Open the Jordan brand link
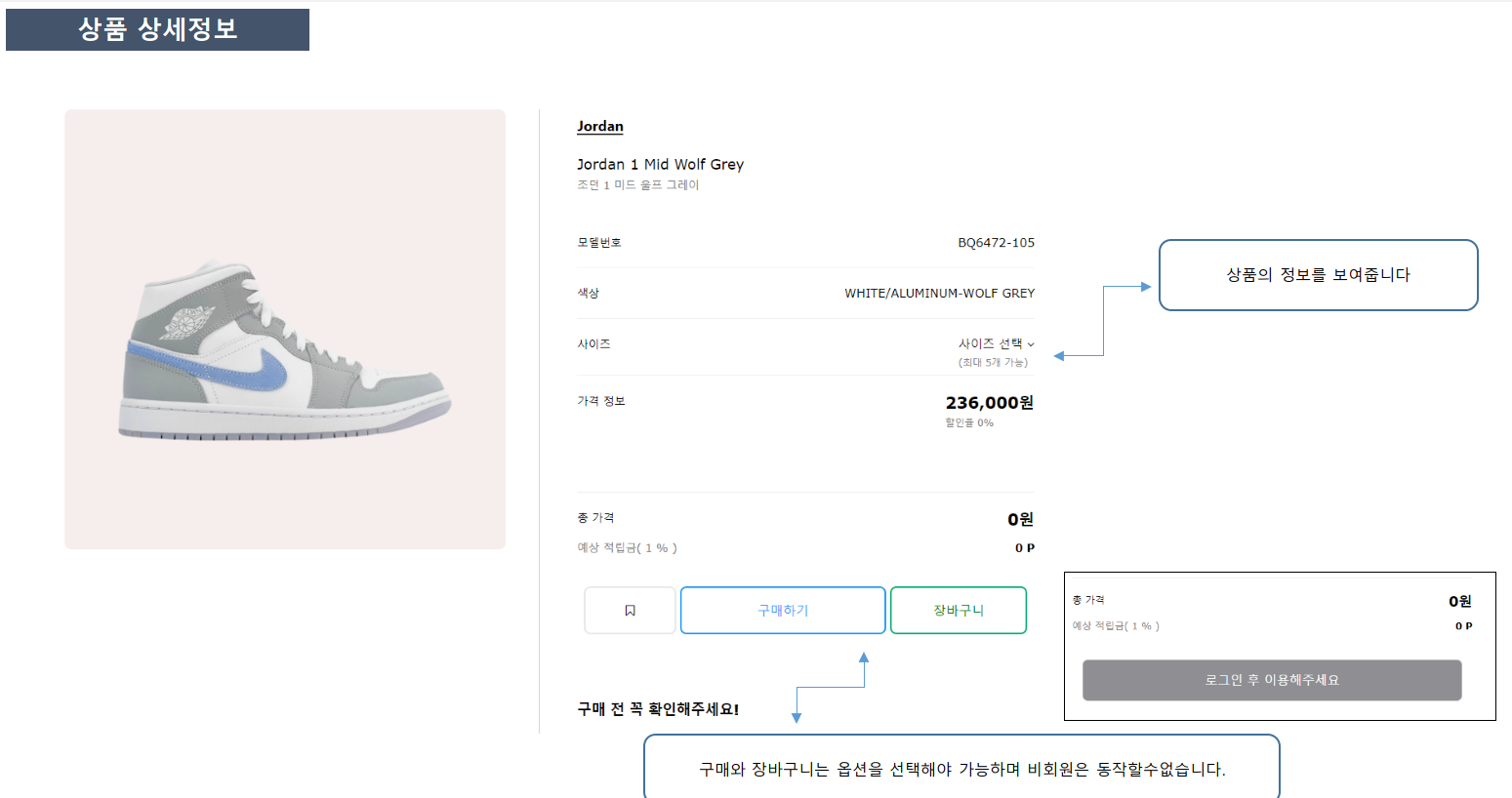The height and width of the screenshot is (798, 1512). coord(599,126)
